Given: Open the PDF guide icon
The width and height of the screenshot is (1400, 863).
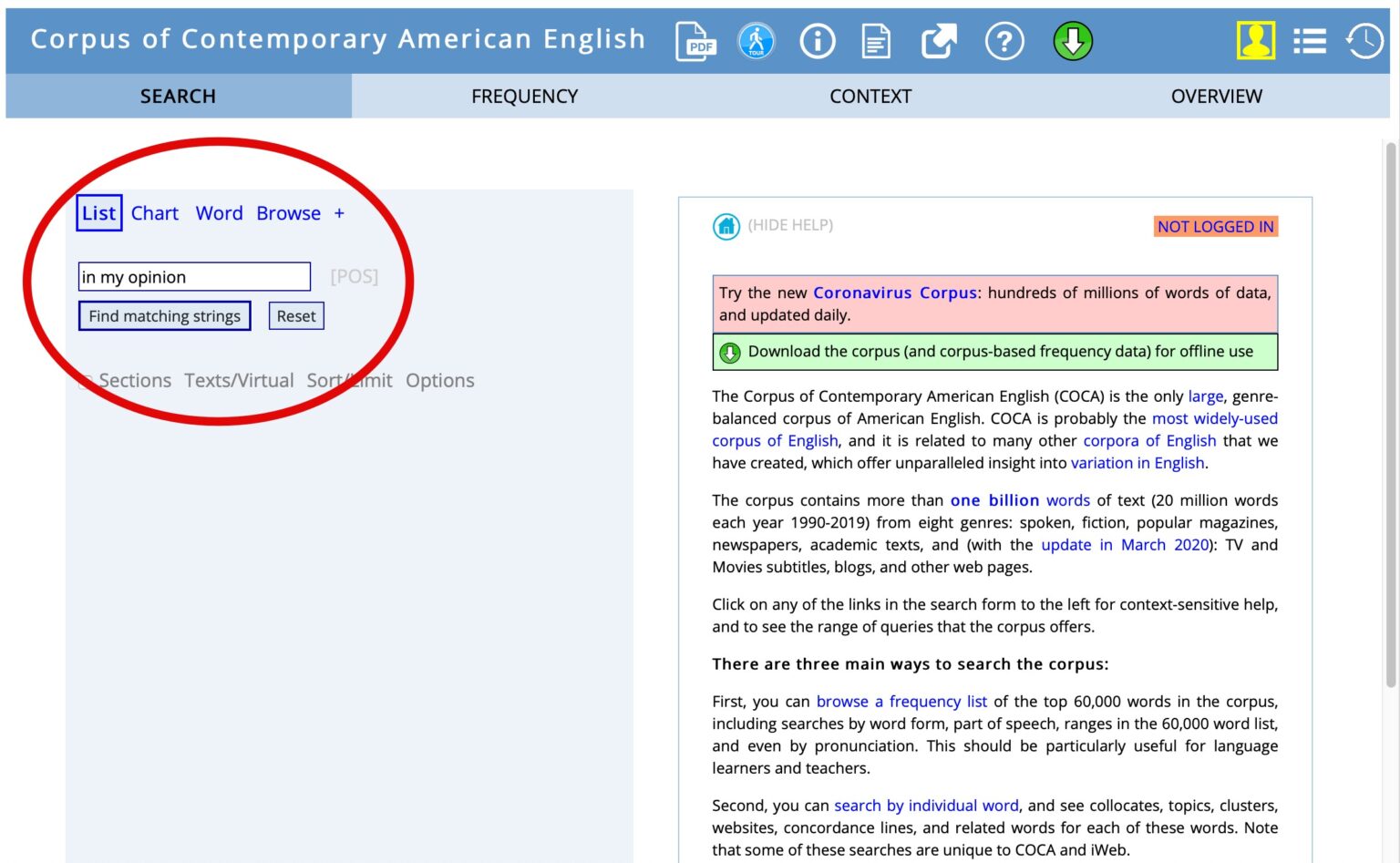Looking at the screenshot, I should point(695,41).
